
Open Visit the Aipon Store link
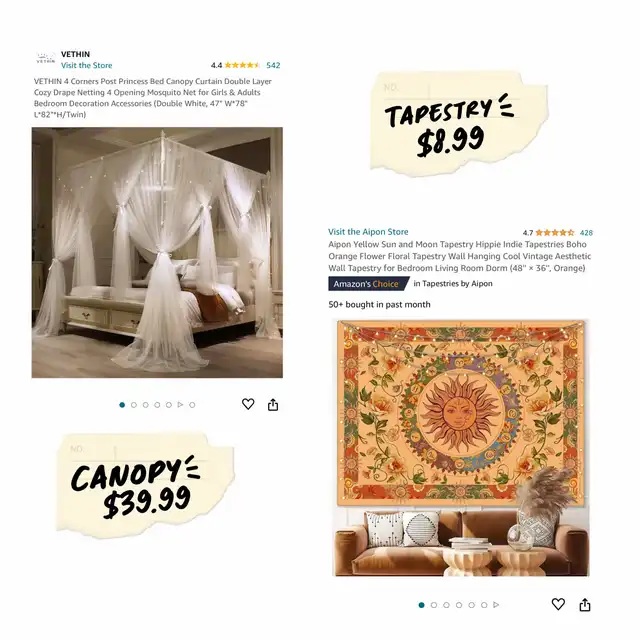[x=368, y=232]
